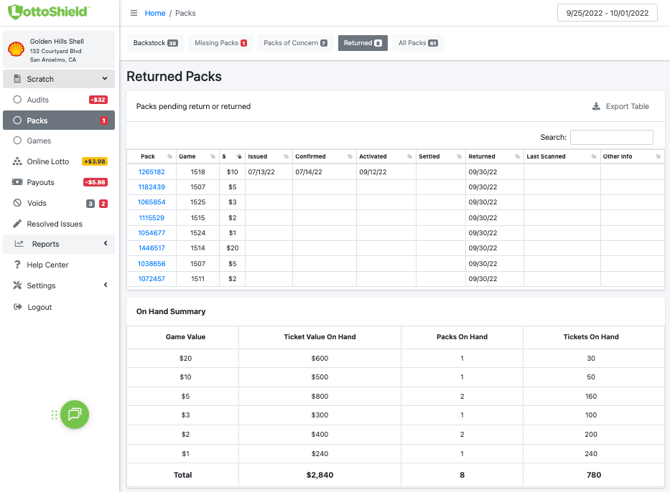The width and height of the screenshot is (670, 492).
Task: Click the Audits sidebar icon
Action: (17, 100)
